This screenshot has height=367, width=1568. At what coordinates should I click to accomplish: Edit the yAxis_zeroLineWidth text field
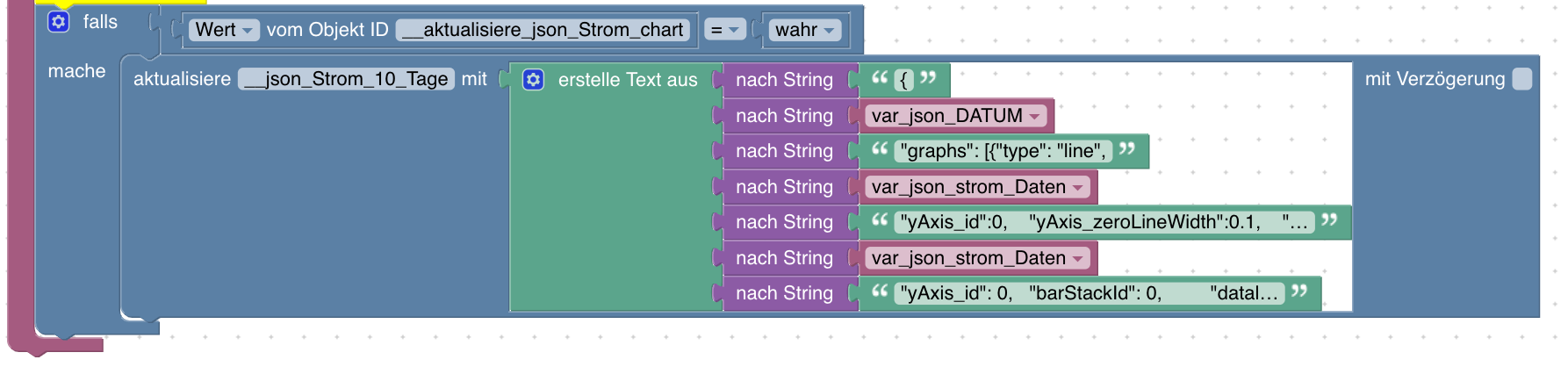click(1104, 222)
